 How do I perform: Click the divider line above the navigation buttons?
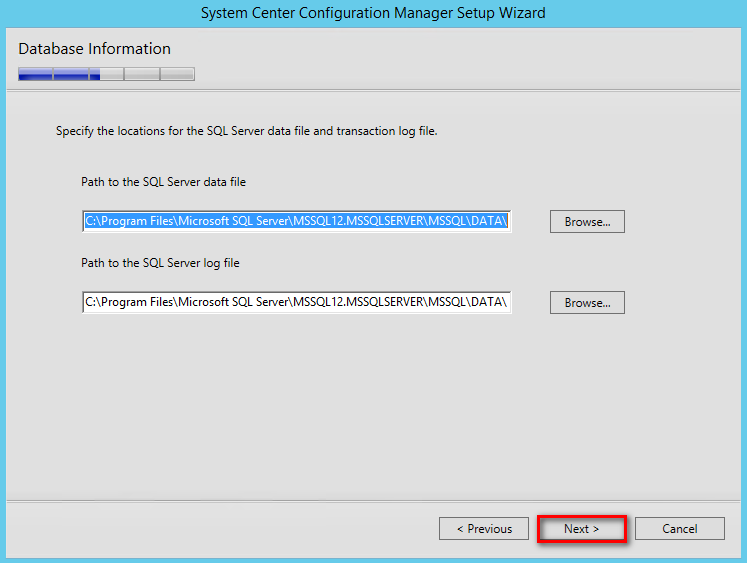(x=374, y=501)
